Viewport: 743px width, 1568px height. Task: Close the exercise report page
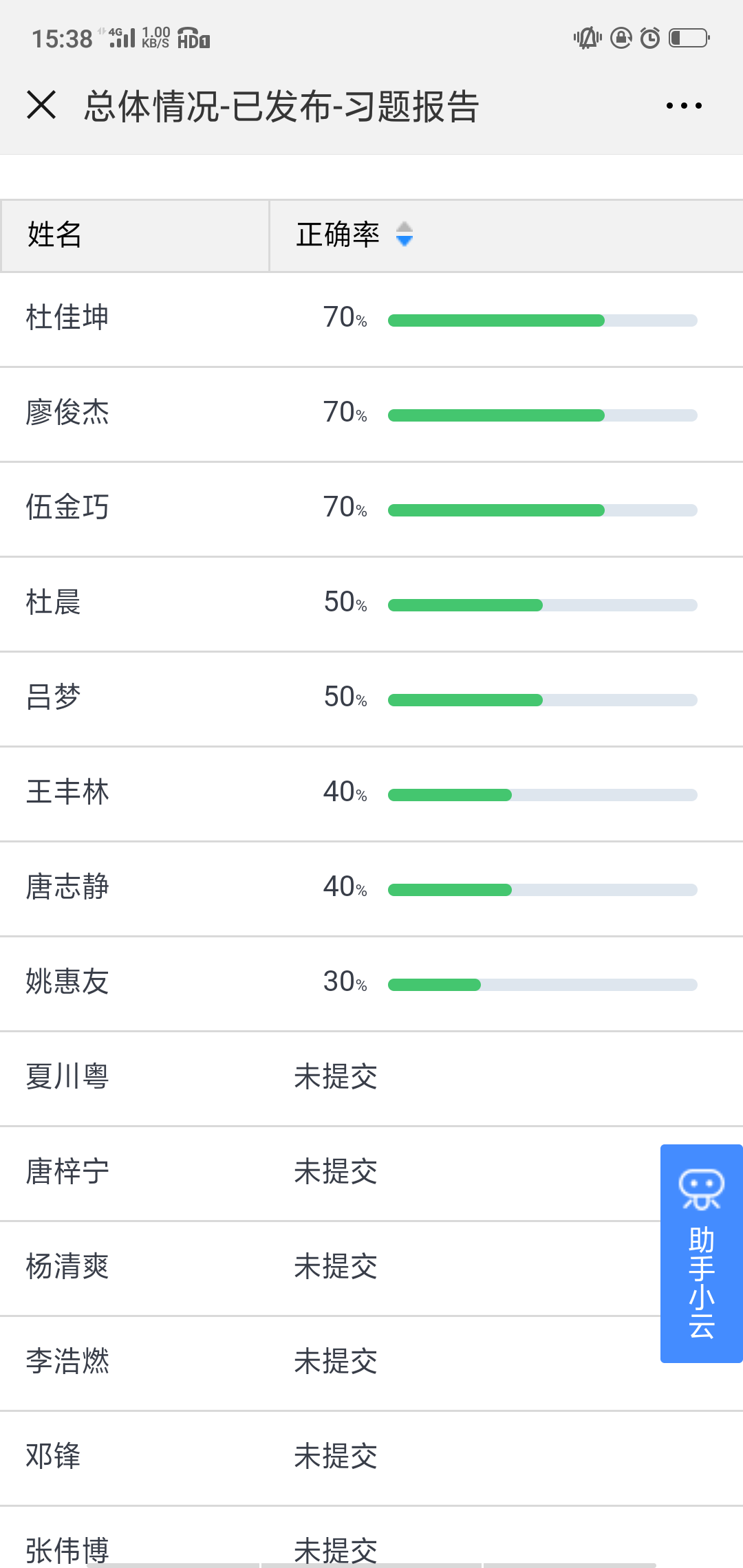[x=41, y=106]
